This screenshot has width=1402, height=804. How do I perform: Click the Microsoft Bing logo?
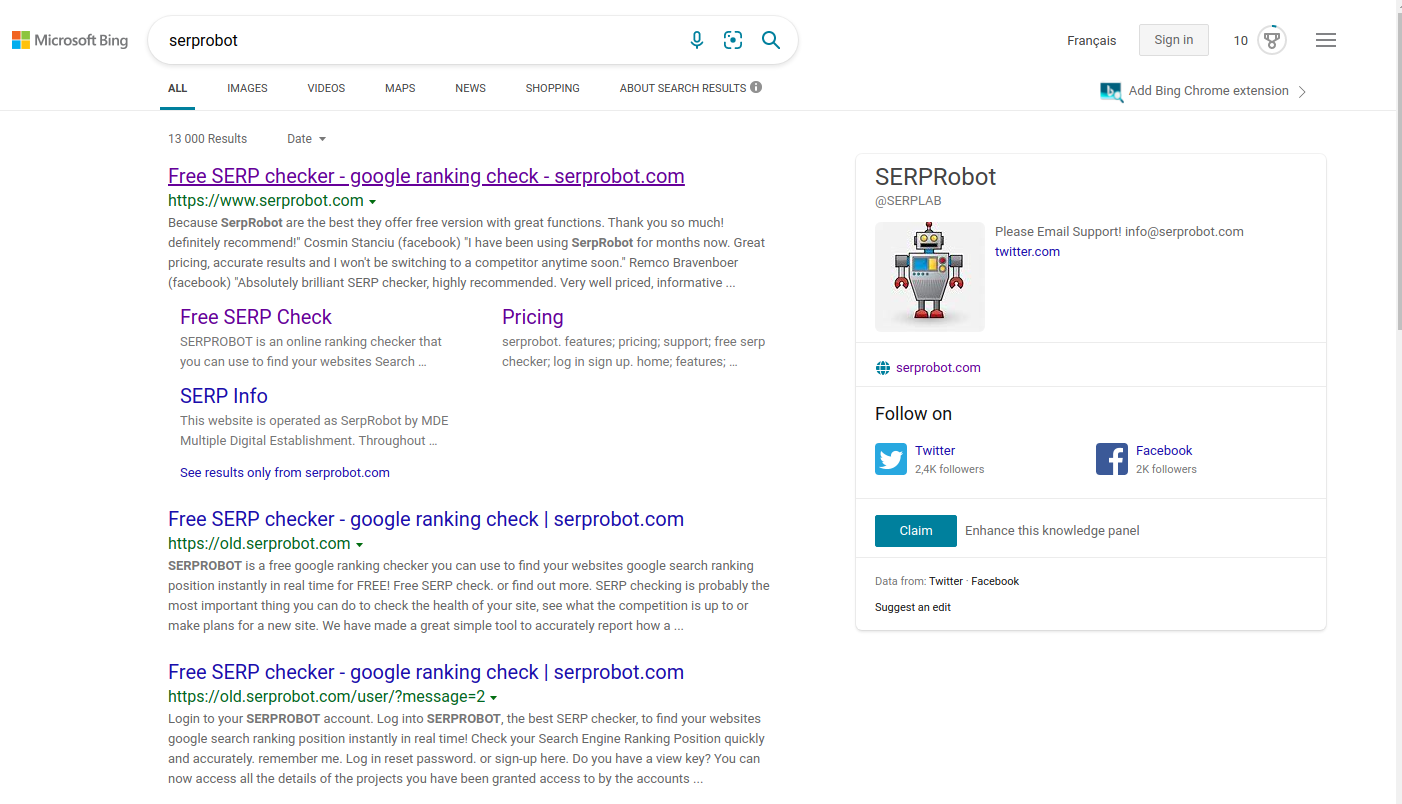pos(70,40)
